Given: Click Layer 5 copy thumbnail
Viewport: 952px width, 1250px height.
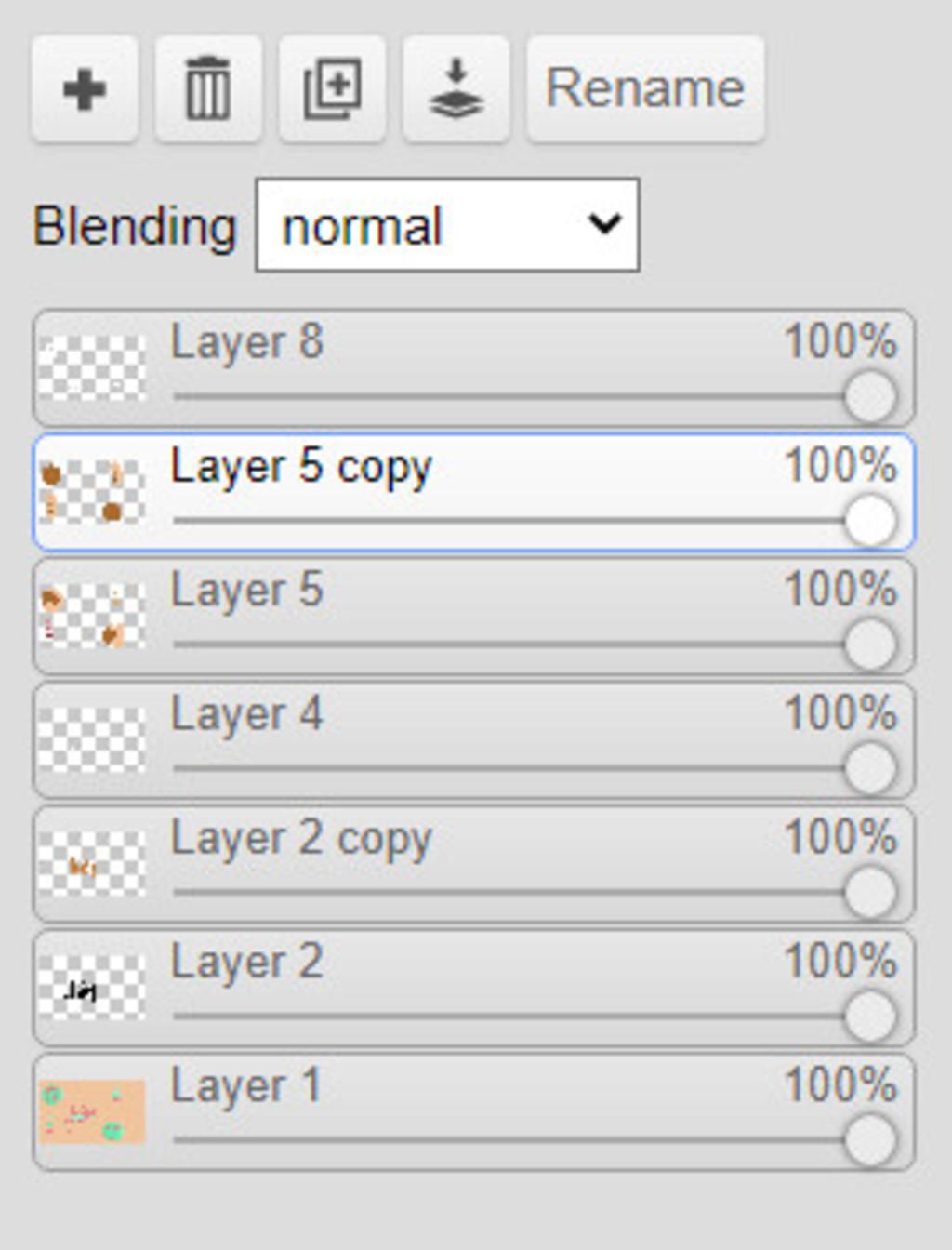Looking at the screenshot, I should [93, 492].
